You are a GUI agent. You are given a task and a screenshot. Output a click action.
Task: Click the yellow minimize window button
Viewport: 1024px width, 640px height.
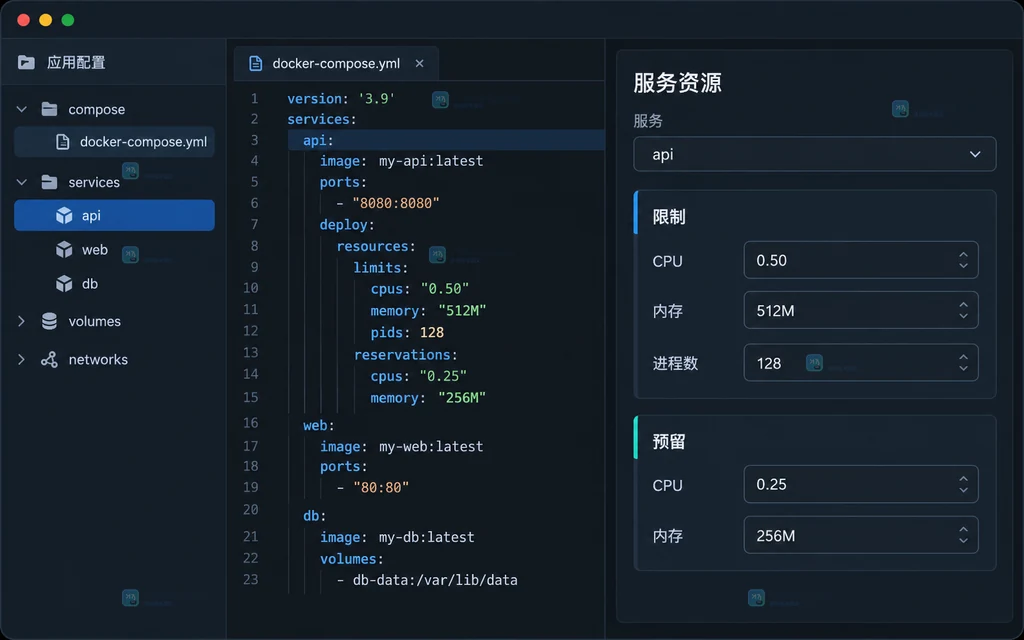[46, 20]
